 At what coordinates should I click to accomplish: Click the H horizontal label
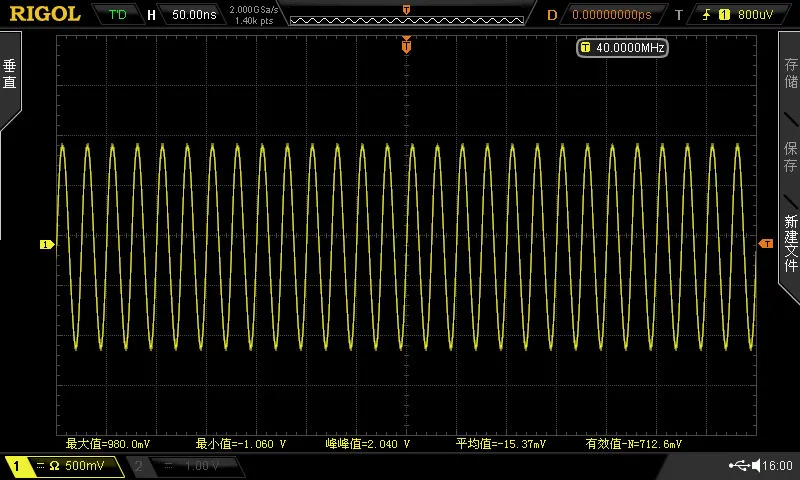(x=151, y=15)
